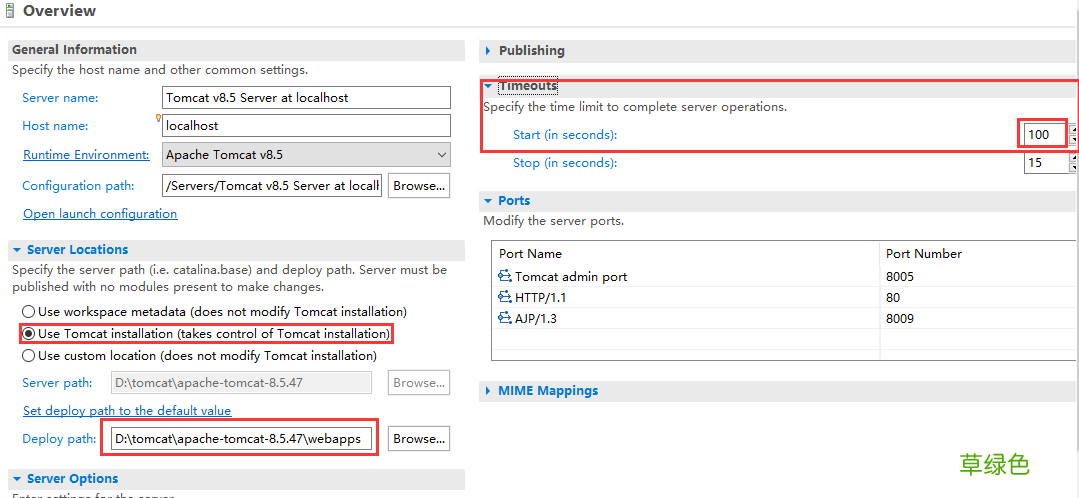Click Browse next to Deploy path
Viewport: 1079px width, 498px height.
point(418,439)
